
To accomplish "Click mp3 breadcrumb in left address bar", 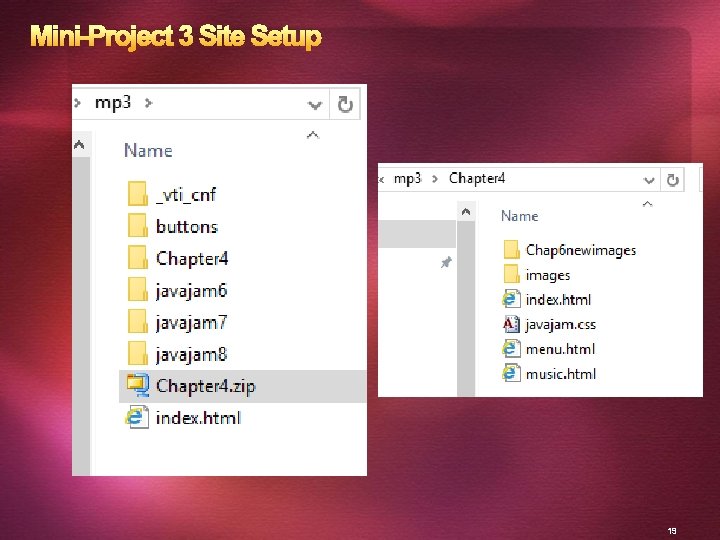I will pyautogui.click(x=113, y=103).
